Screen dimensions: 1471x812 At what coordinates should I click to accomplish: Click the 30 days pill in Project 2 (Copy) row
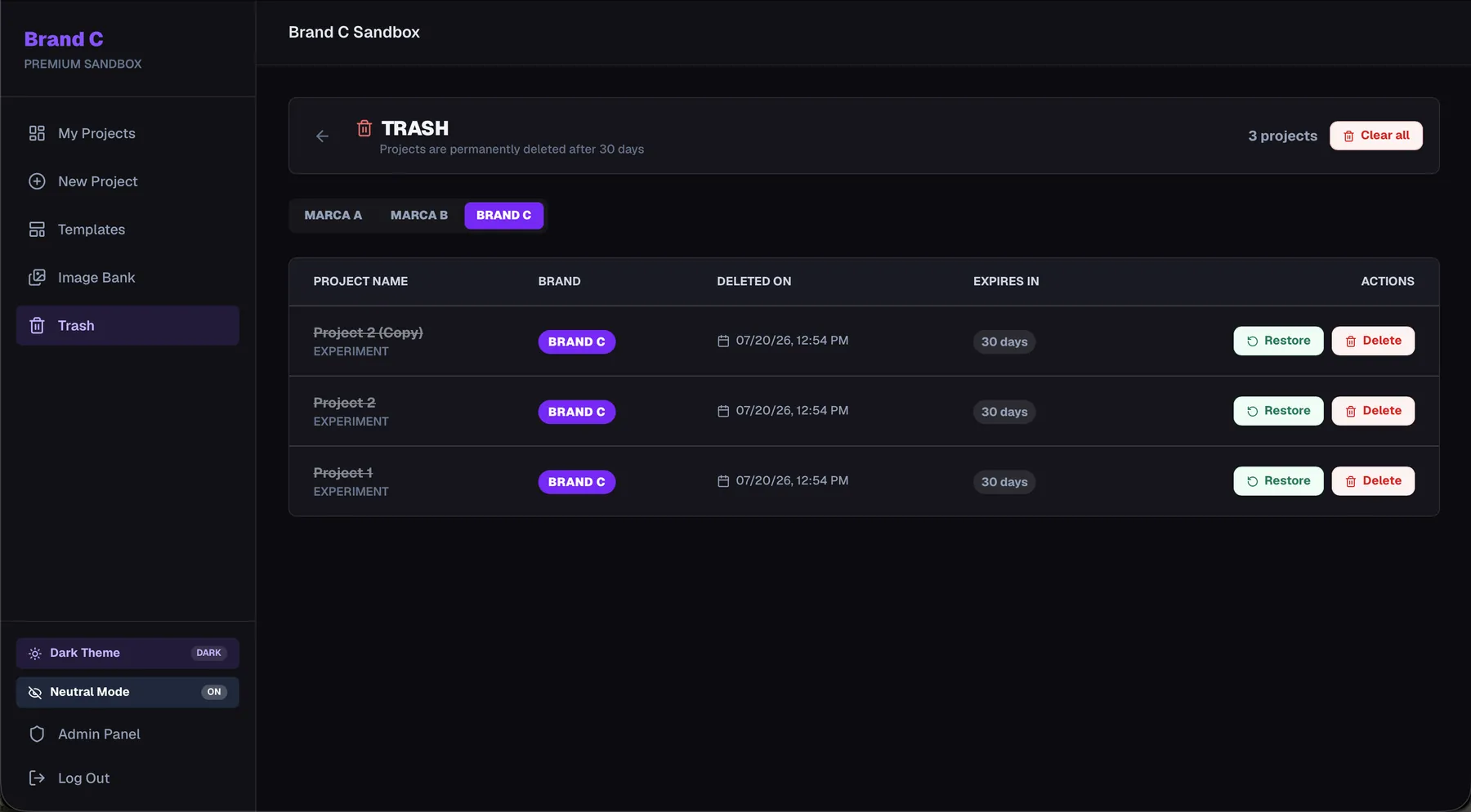click(x=1004, y=341)
